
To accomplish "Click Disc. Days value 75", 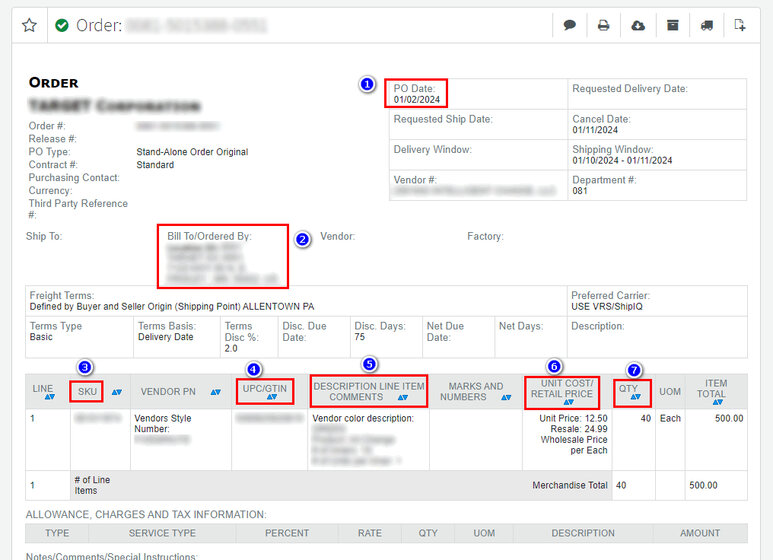I will pyautogui.click(x=360, y=337).
